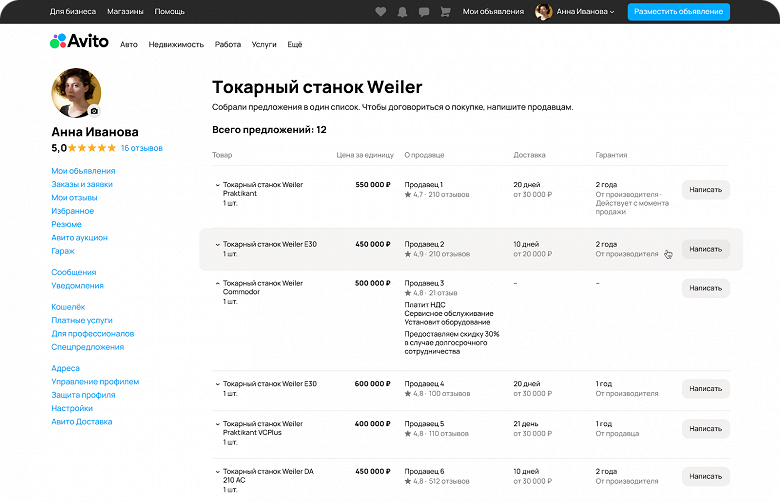Expand the Weiler Praktikant row chevron
Image resolution: width=780 pixels, height=502 pixels.
point(217,185)
